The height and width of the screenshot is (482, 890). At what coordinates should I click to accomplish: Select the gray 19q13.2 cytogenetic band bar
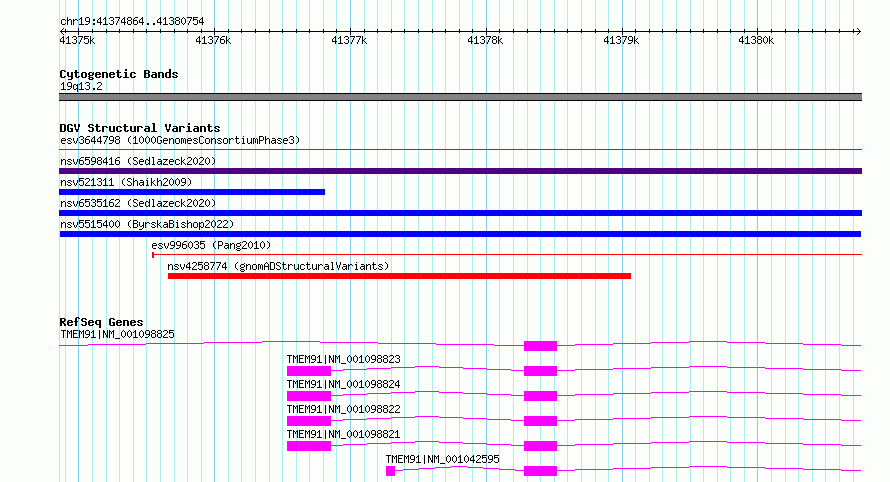click(460, 97)
